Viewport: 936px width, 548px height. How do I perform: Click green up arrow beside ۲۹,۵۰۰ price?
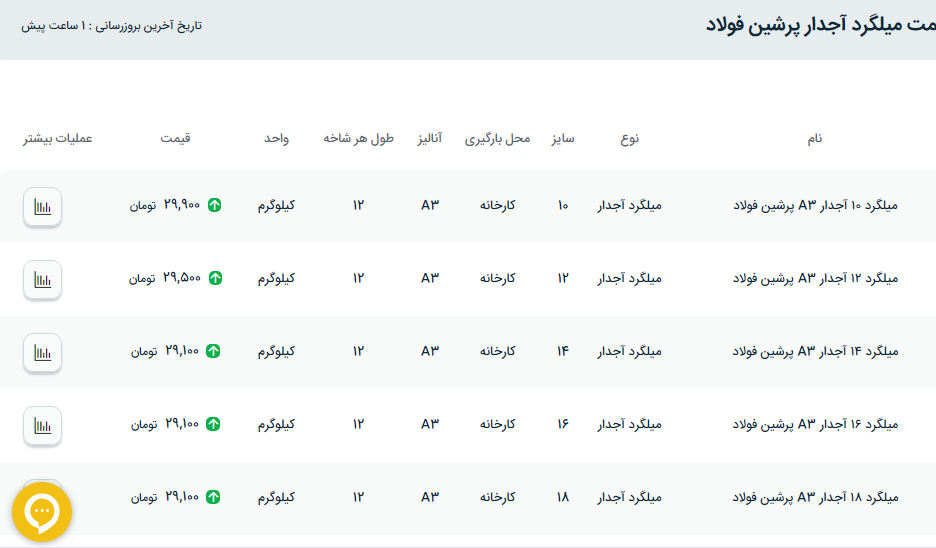214,279
